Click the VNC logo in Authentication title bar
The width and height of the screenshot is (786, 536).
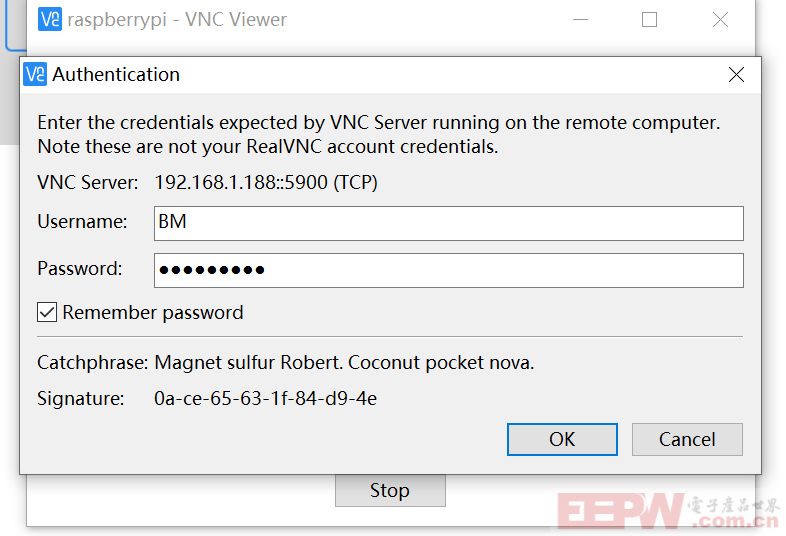click(35, 74)
